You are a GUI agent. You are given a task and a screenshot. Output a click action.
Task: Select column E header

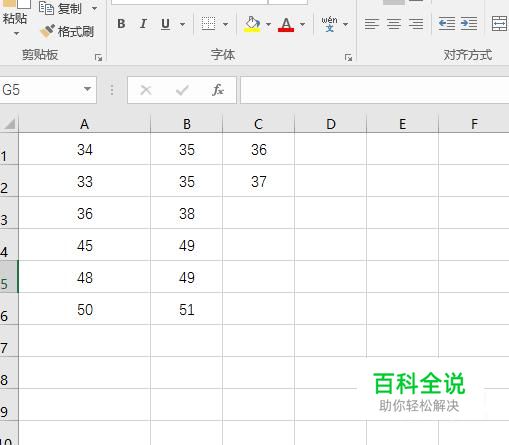click(403, 124)
